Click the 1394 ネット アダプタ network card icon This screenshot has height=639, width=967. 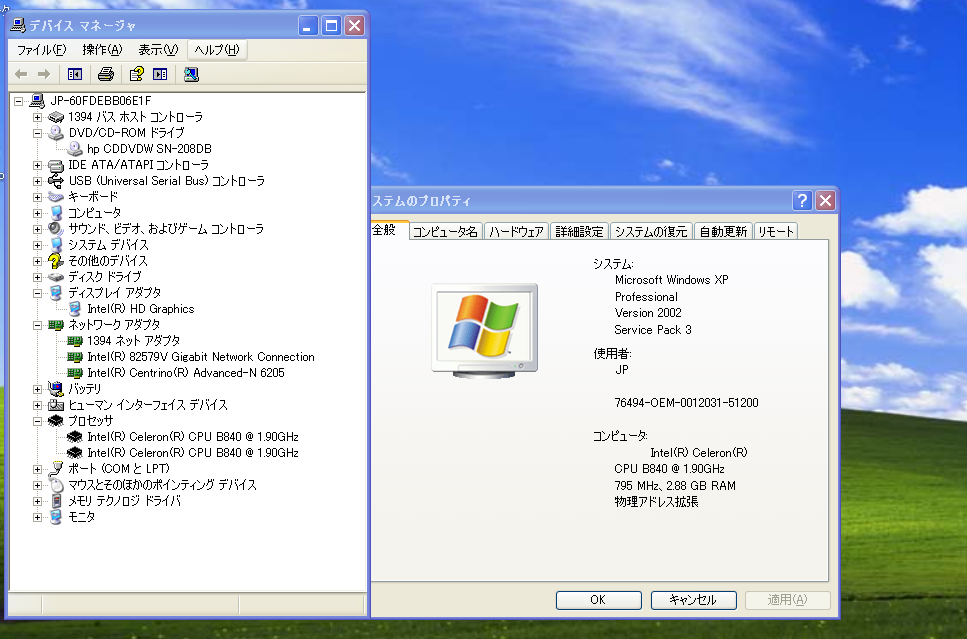coord(75,341)
